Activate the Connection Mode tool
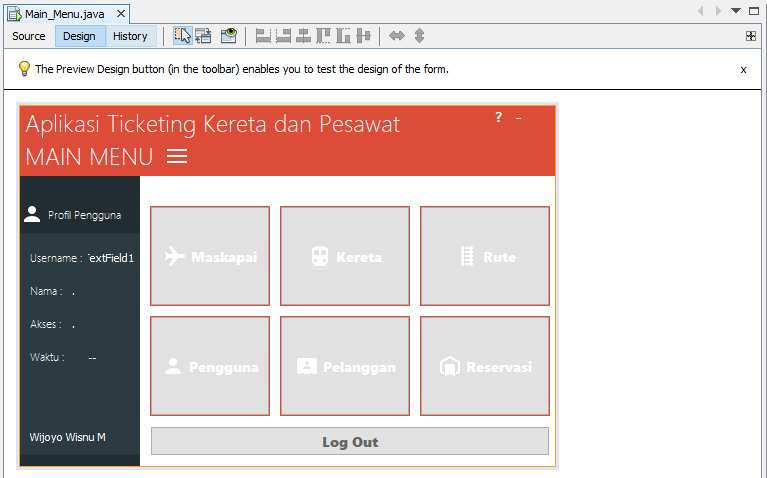 [x=204, y=36]
